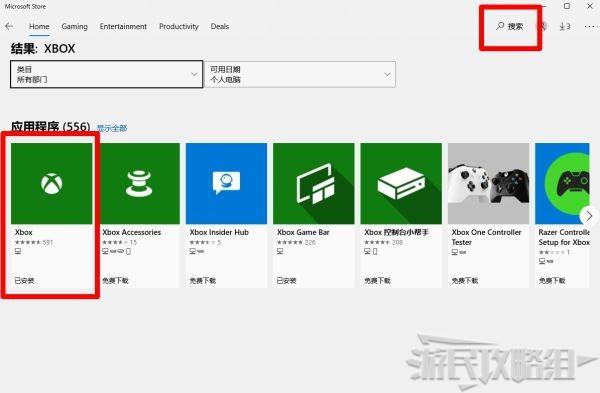
Task: Click the Xbox Game Bar title
Action: 303,232
